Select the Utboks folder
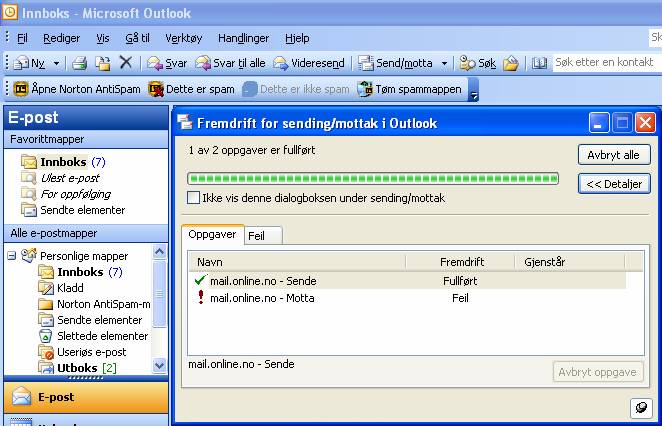Viewport: 662px width, 426px height. (77, 368)
